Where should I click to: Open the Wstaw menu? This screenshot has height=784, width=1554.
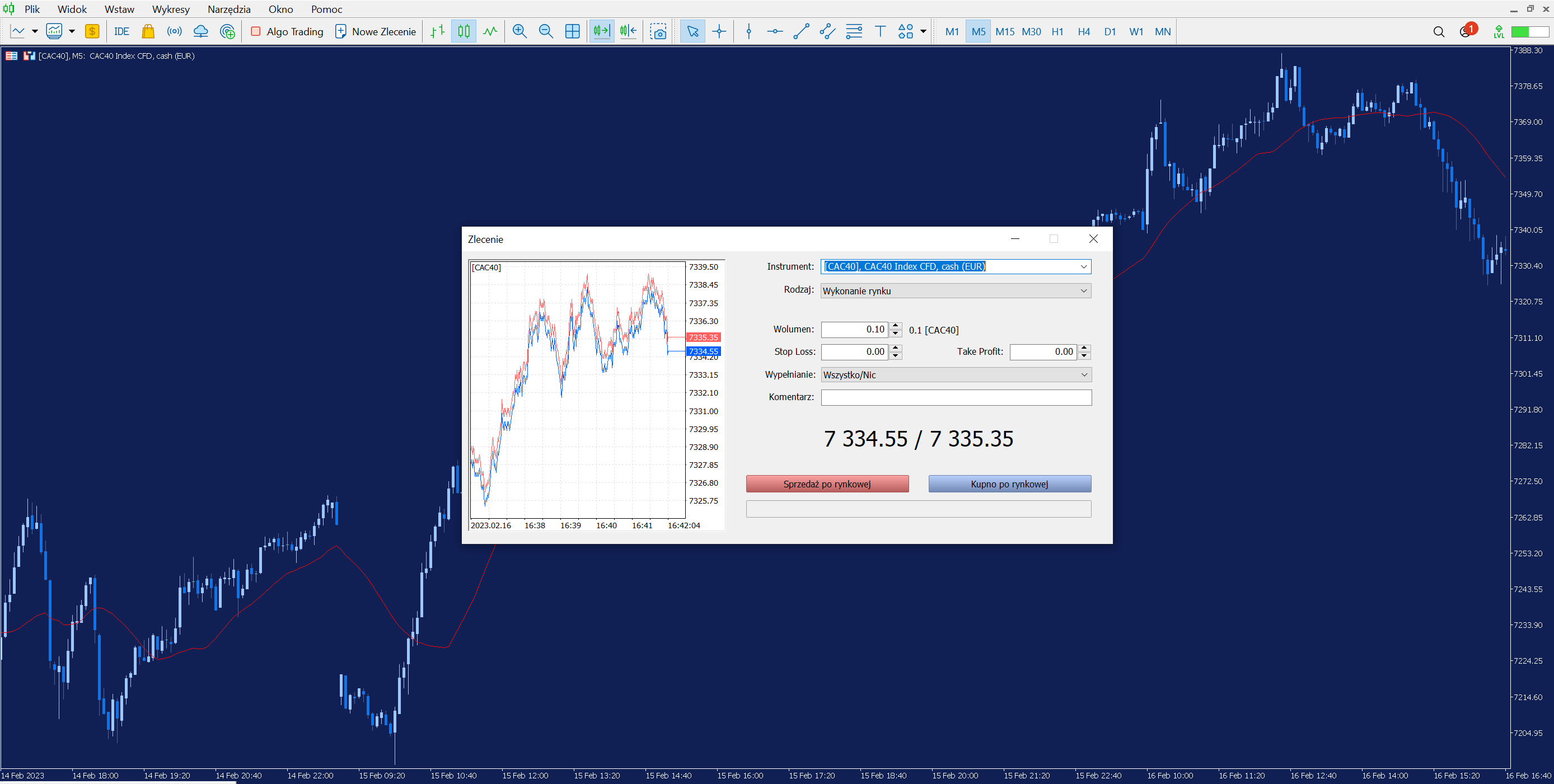119,9
